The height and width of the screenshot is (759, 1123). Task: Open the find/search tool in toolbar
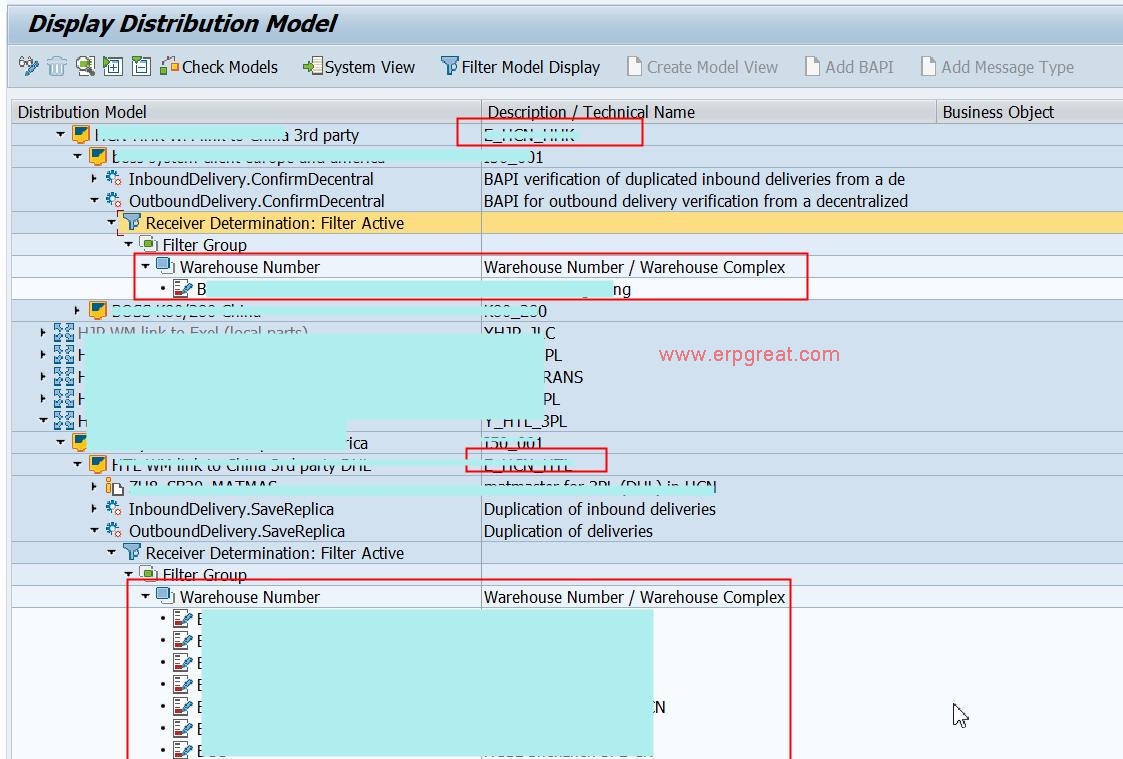click(85, 67)
